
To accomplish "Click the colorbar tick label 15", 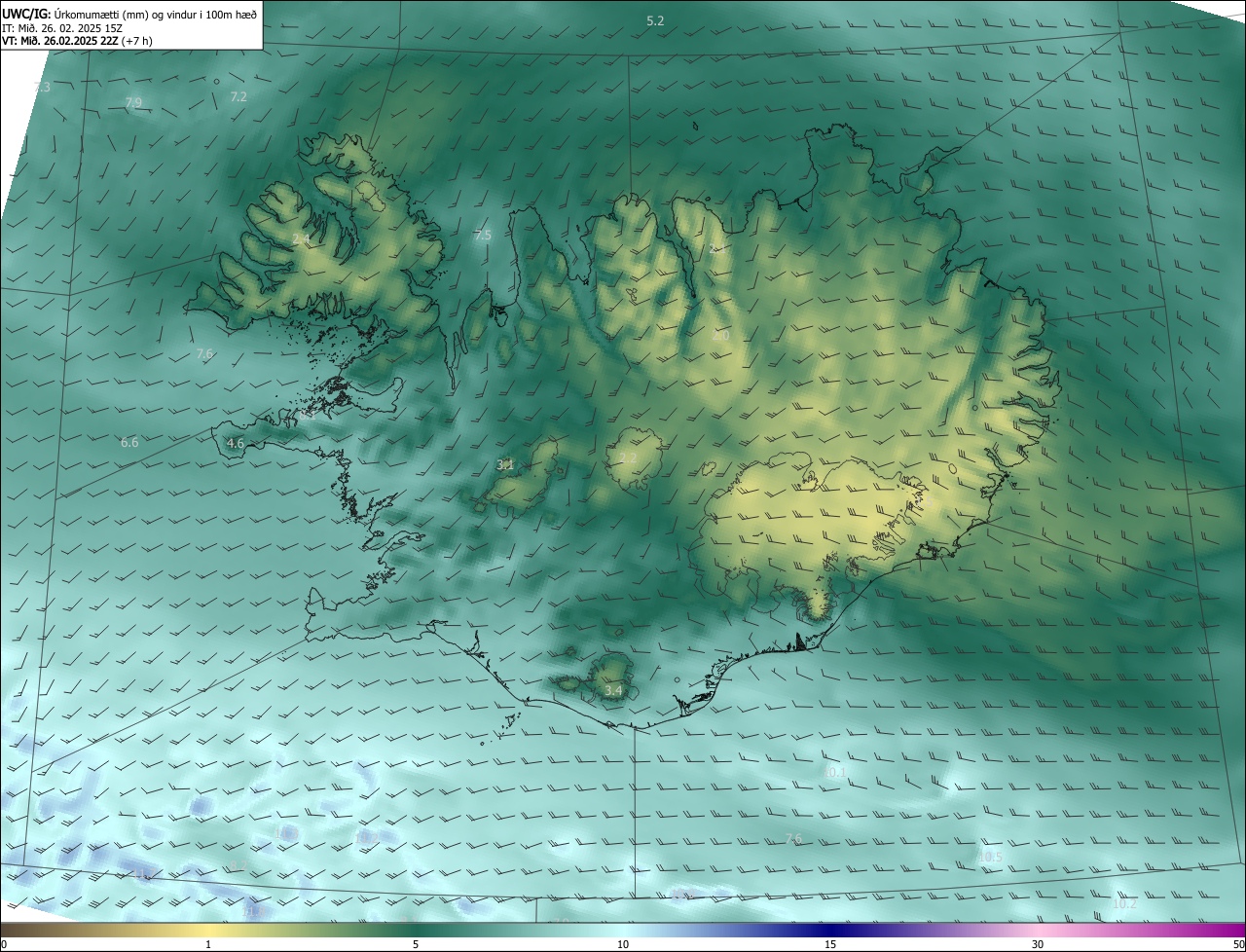I will (x=830, y=944).
